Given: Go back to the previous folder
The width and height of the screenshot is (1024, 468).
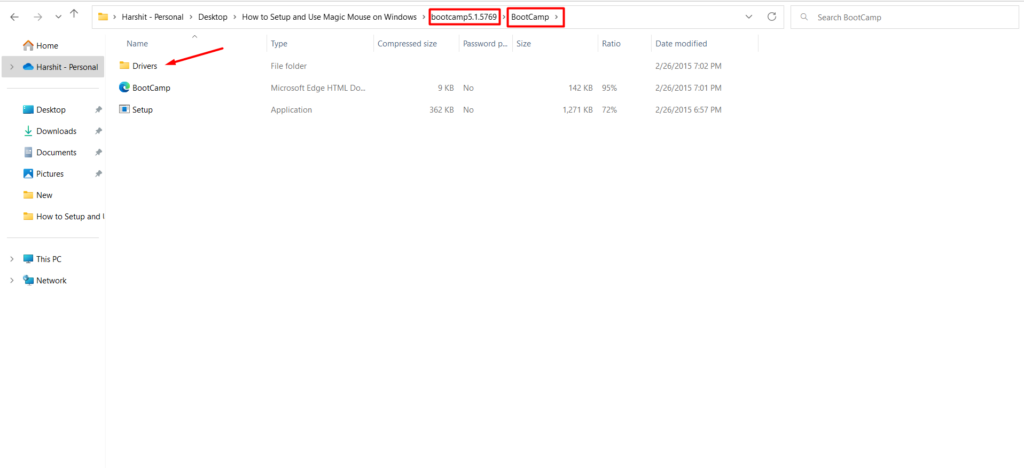Looking at the screenshot, I should pos(15,17).
